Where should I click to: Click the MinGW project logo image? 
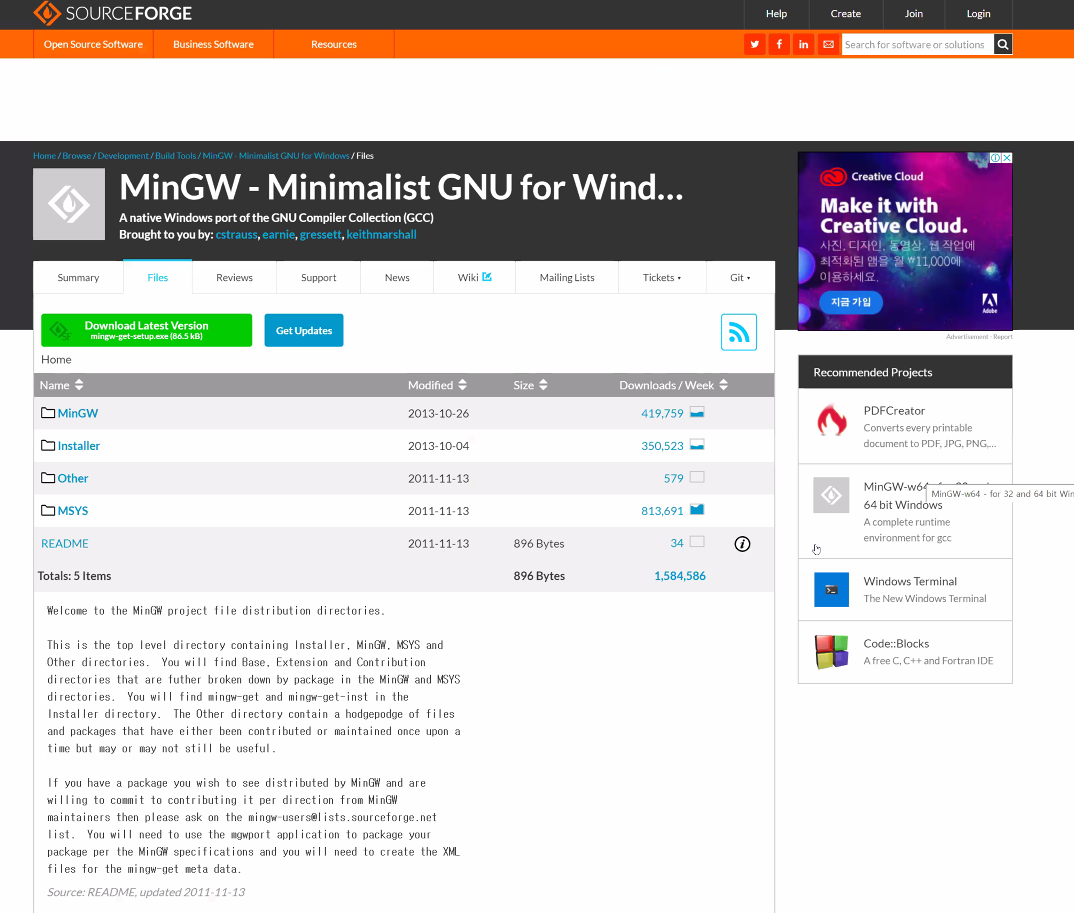pyautogui.click(x=69, y=204)
